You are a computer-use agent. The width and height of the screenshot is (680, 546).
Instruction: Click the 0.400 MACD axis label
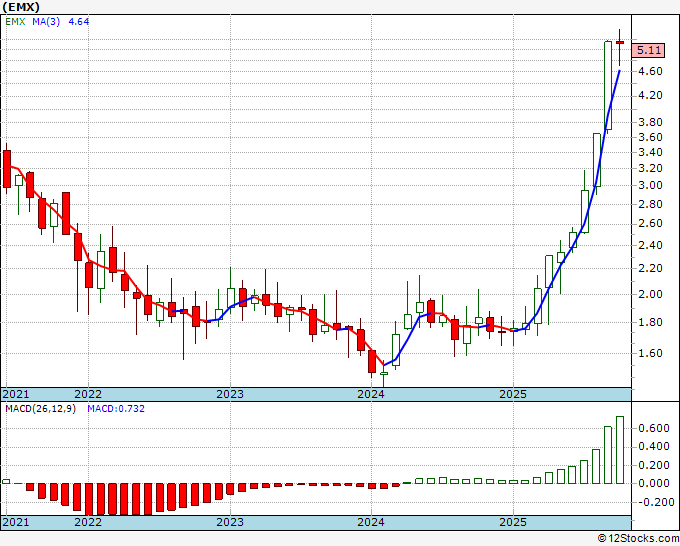[654, 447]
